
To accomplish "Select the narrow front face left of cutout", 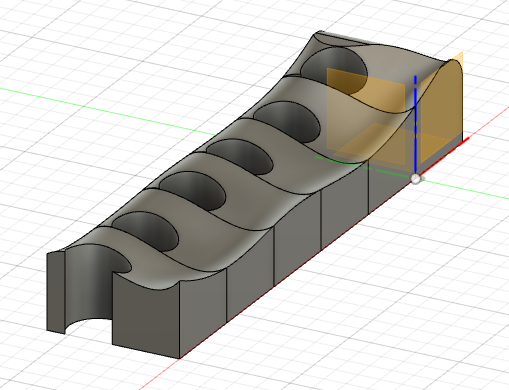I will click(55, 293).
